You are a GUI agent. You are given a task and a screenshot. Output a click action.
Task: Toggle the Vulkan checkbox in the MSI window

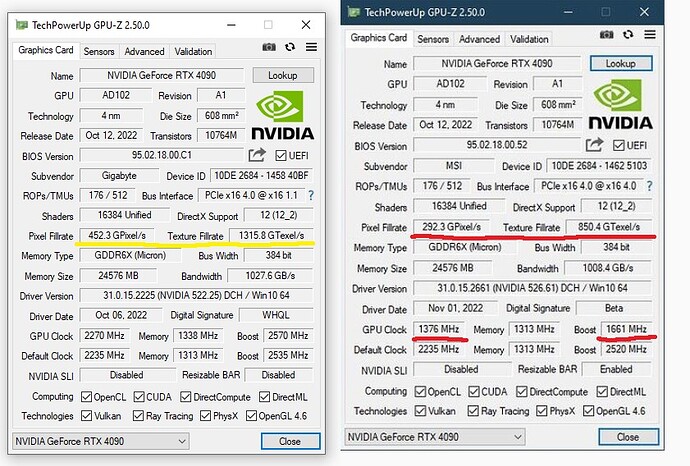click(420, 411)
